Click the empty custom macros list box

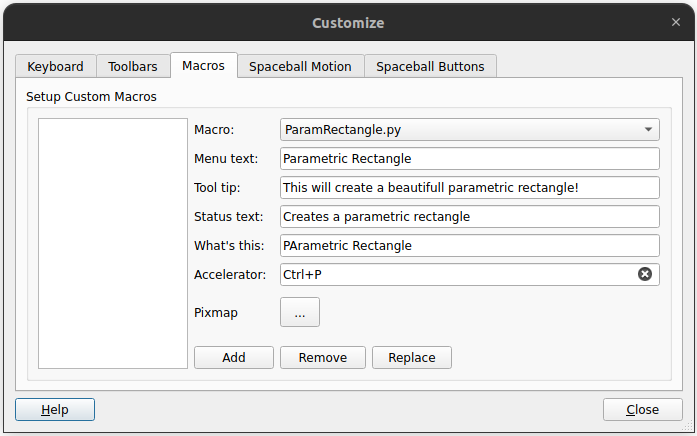pyautogui.click(x=113, y=243)
